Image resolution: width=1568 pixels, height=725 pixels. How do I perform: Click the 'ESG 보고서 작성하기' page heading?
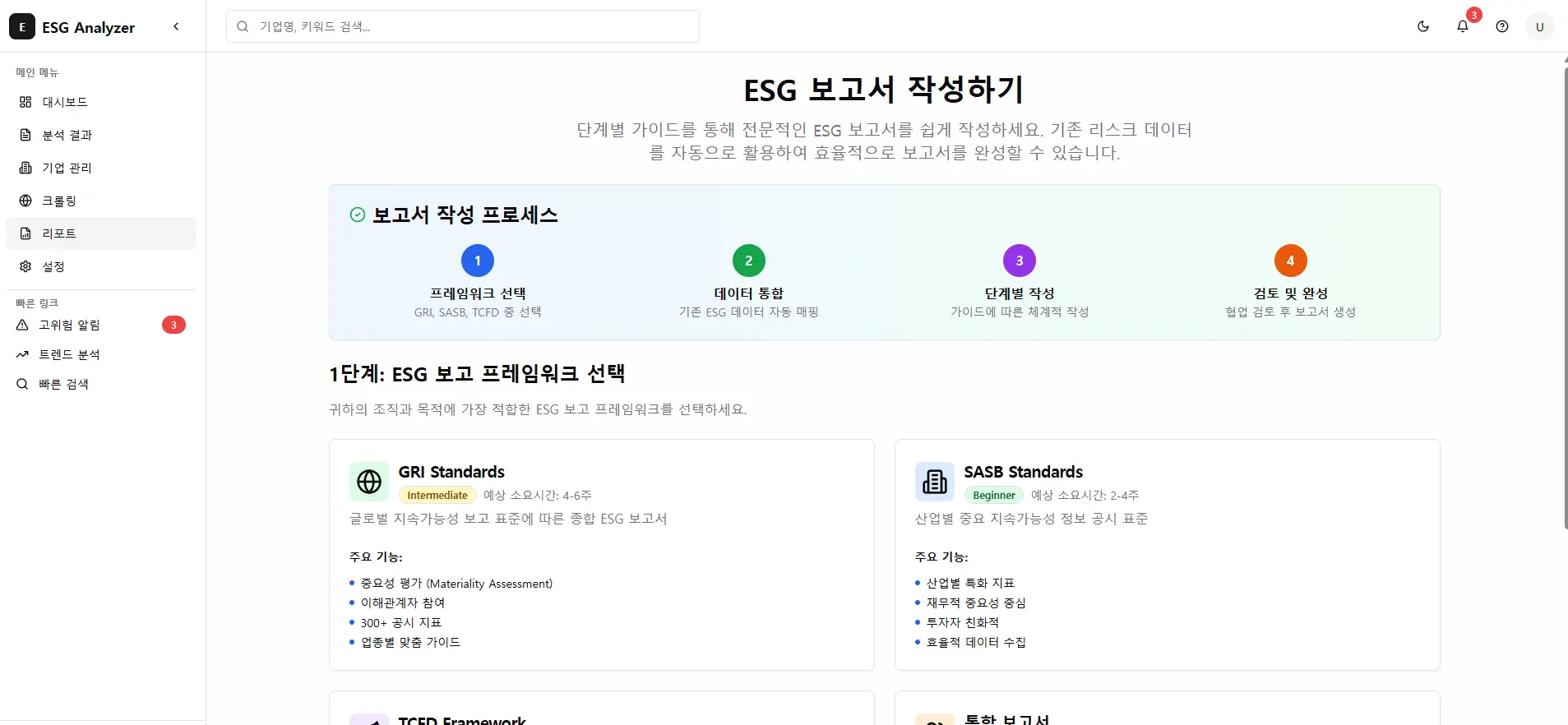point(885,89)
